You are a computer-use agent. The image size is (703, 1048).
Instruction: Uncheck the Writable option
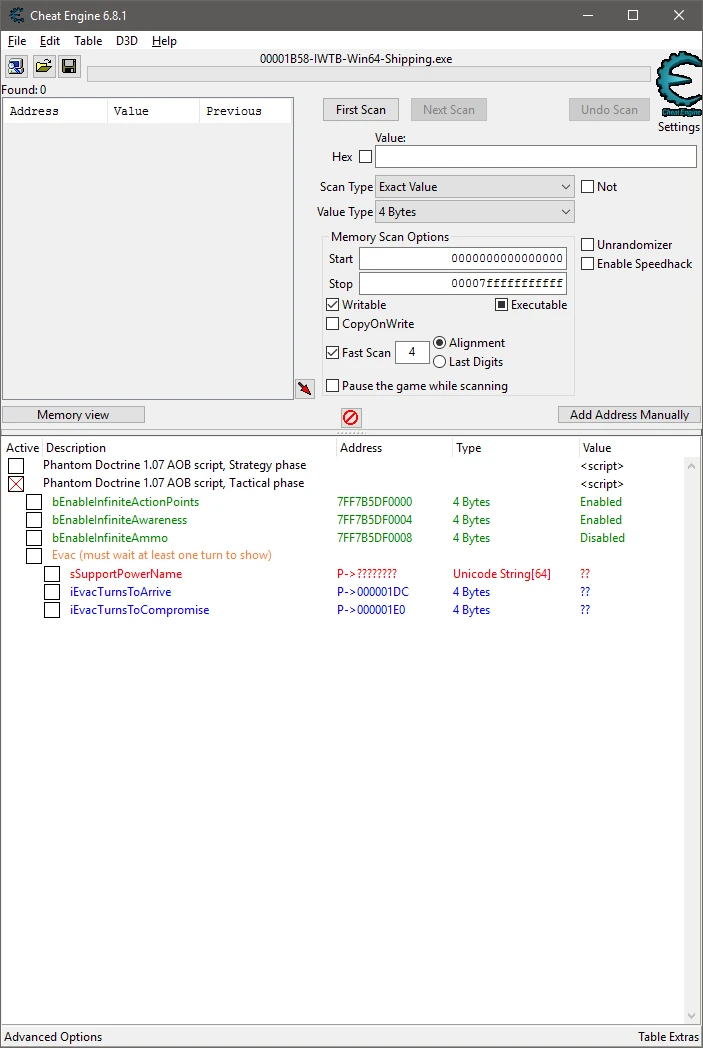click(332, 305)
